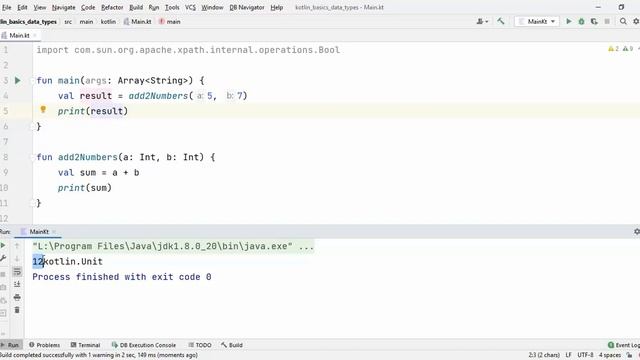The width and height of the screenshot is (640, 360).
Task: Open the Run tool window button
Action: pos(10,345)
